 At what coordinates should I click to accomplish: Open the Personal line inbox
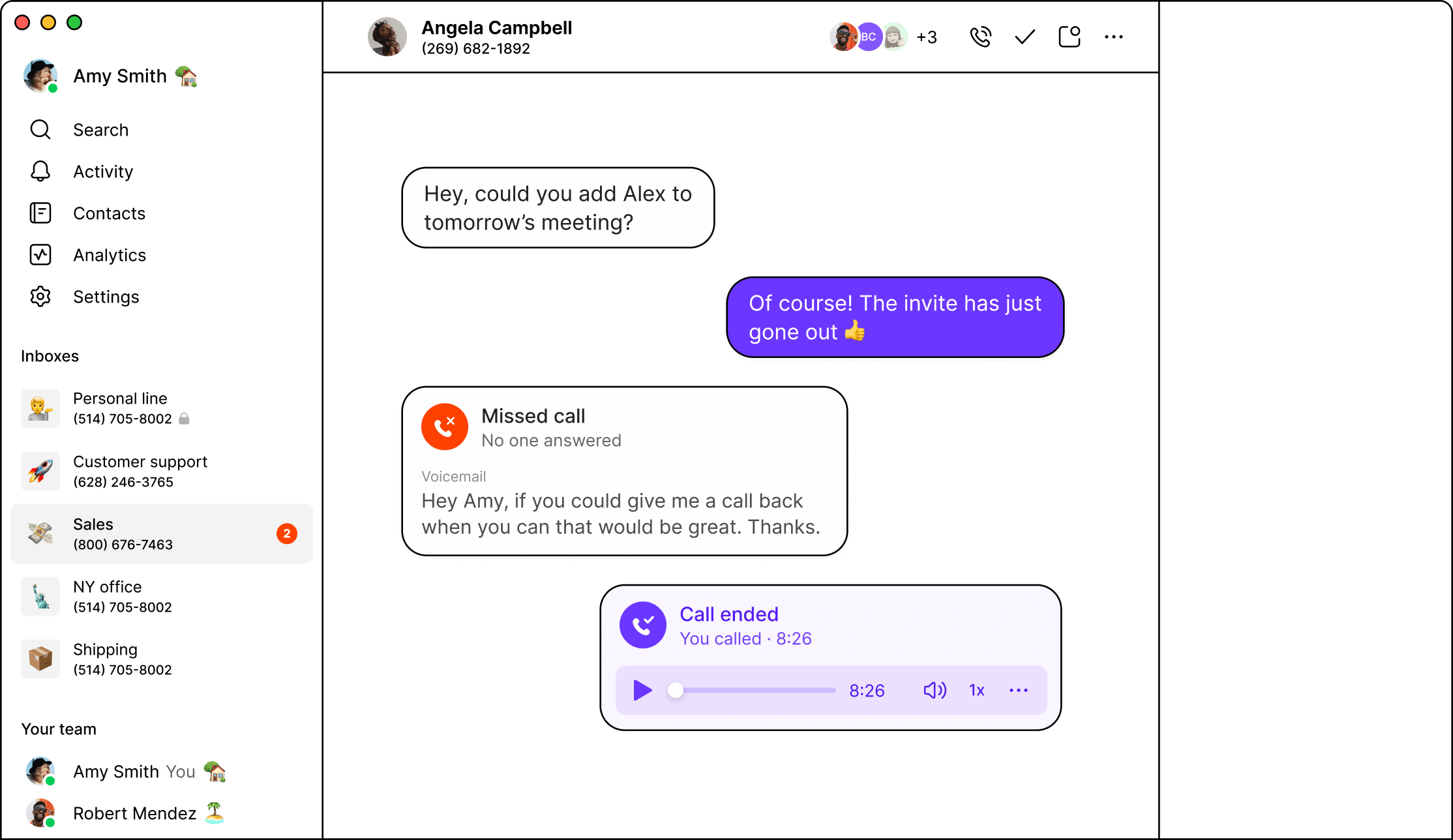tap(162, 408)
